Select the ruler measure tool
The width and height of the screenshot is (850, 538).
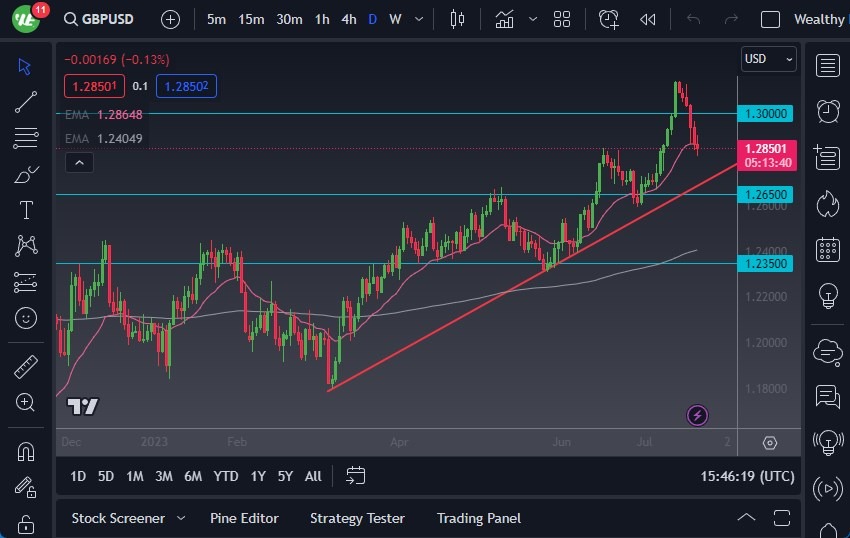coord(26,367)
